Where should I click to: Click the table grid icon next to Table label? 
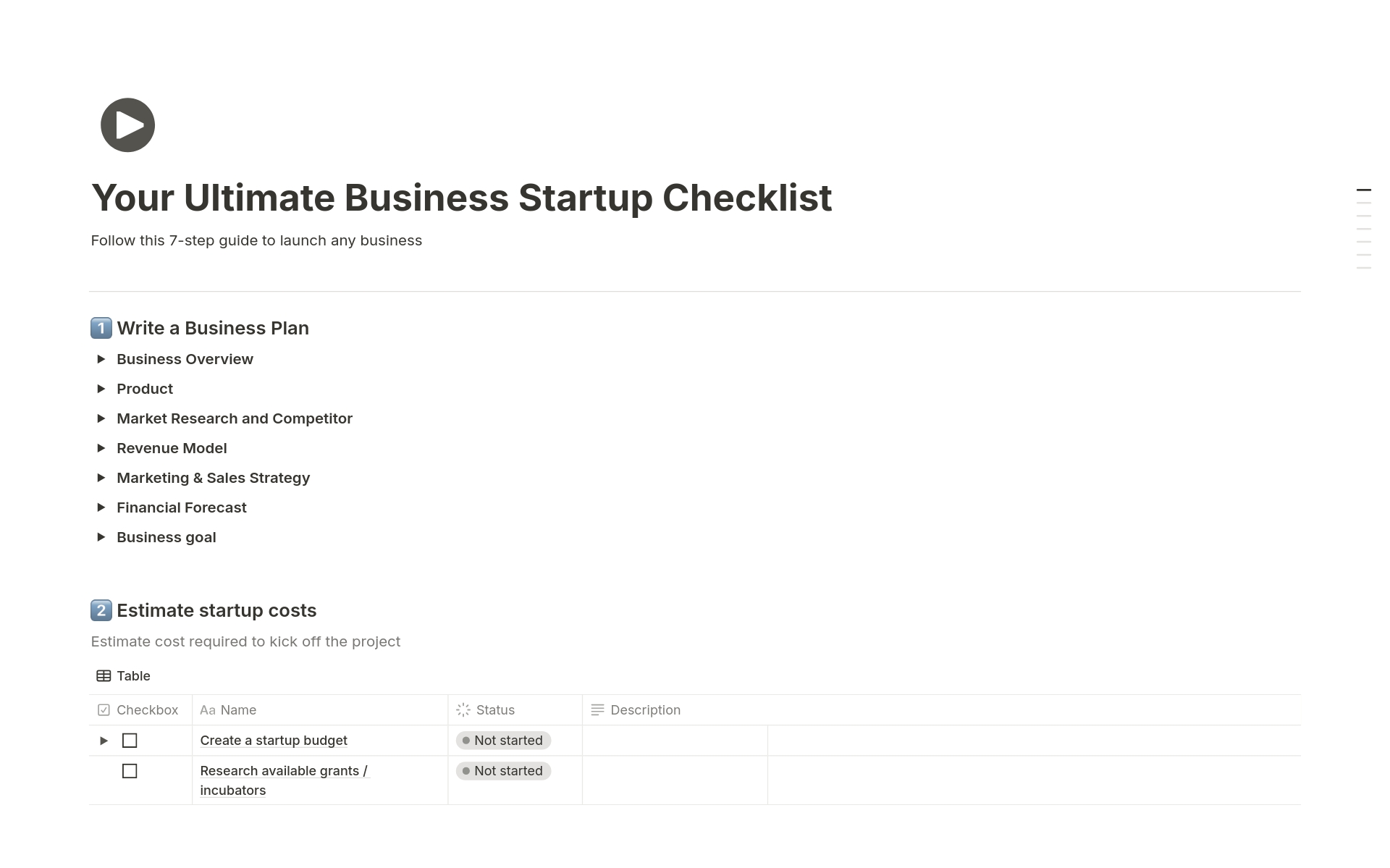tap(104, 675)
